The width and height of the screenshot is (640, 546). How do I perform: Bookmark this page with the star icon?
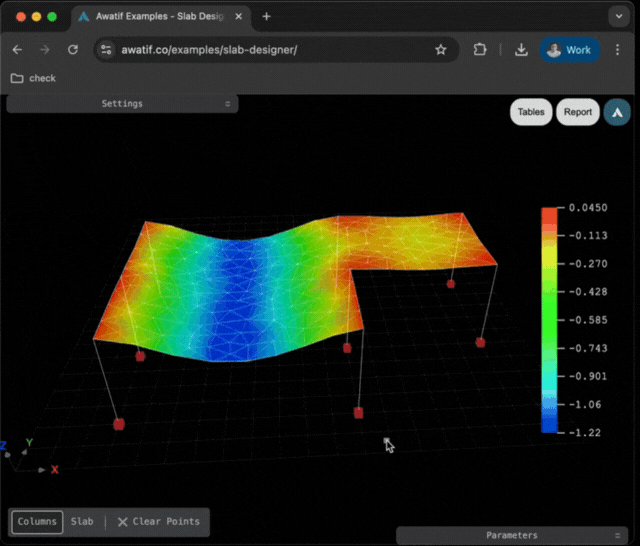440,50
